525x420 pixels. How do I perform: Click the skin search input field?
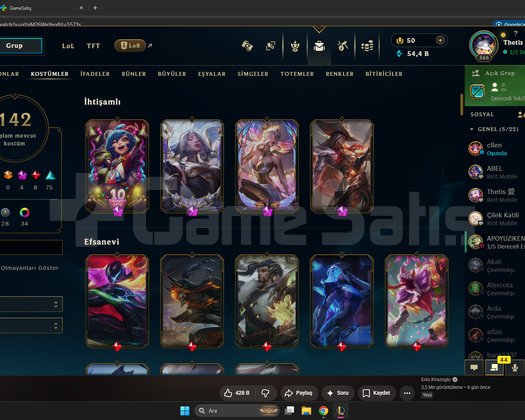[31, 247]
